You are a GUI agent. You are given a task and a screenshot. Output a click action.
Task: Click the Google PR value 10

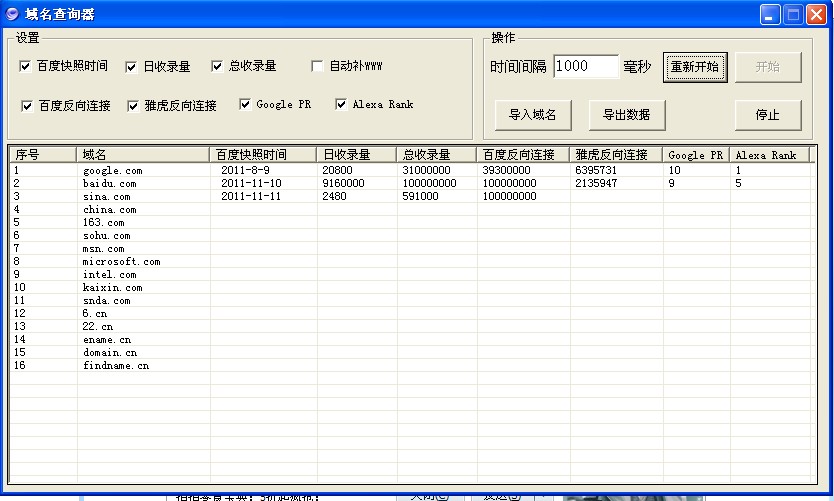[674, 170]
